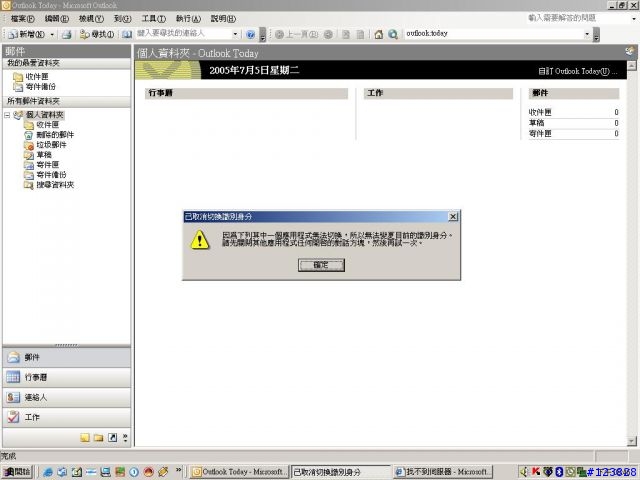This screenshot has height=480, width=640.
Task: Click the outlook:today address field
Action: pos(494,33)
